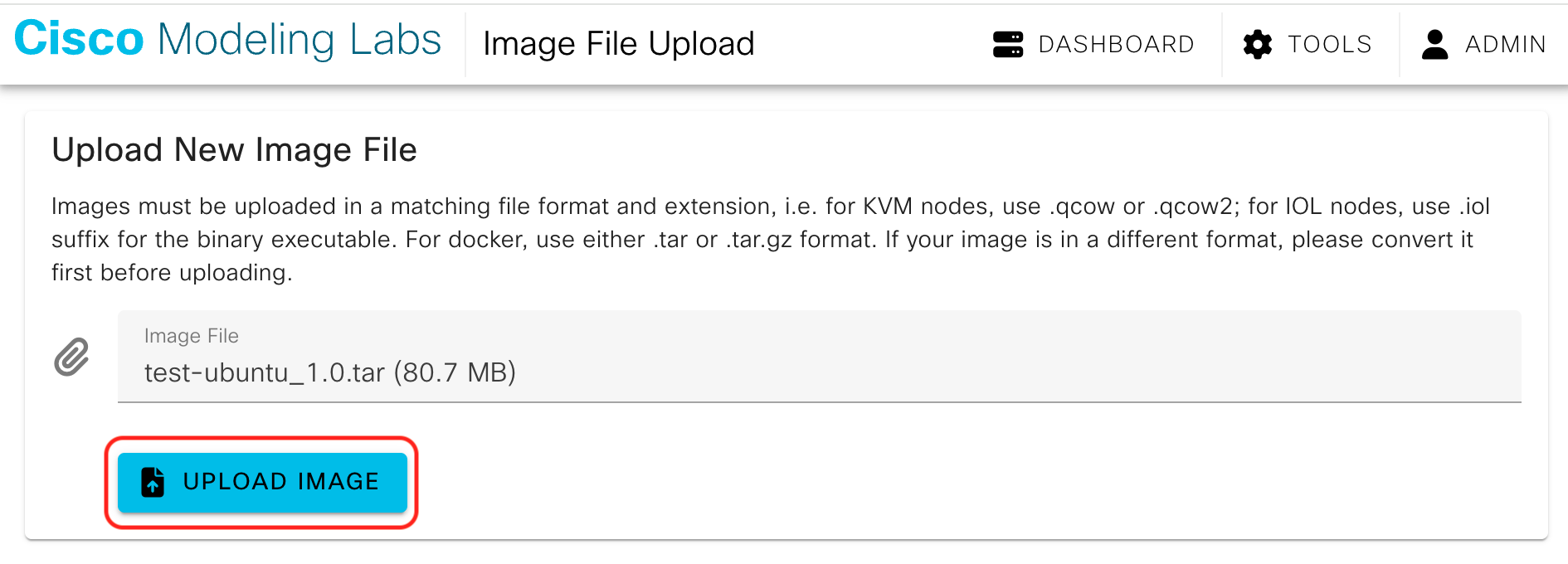Viewport: 1568px width, 564px height.
Task: Click the server-stack Dashboard icon
Action: pos(1008,44)
